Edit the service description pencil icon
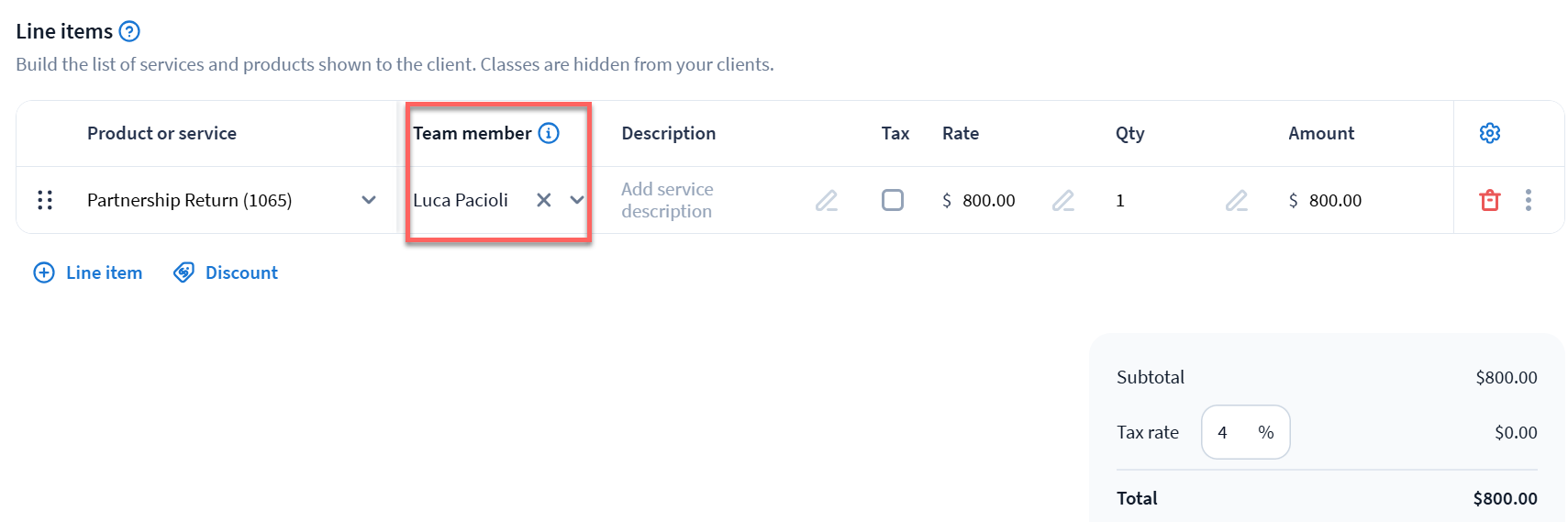This screenshot has width=1568, height=522. point(827,200)
